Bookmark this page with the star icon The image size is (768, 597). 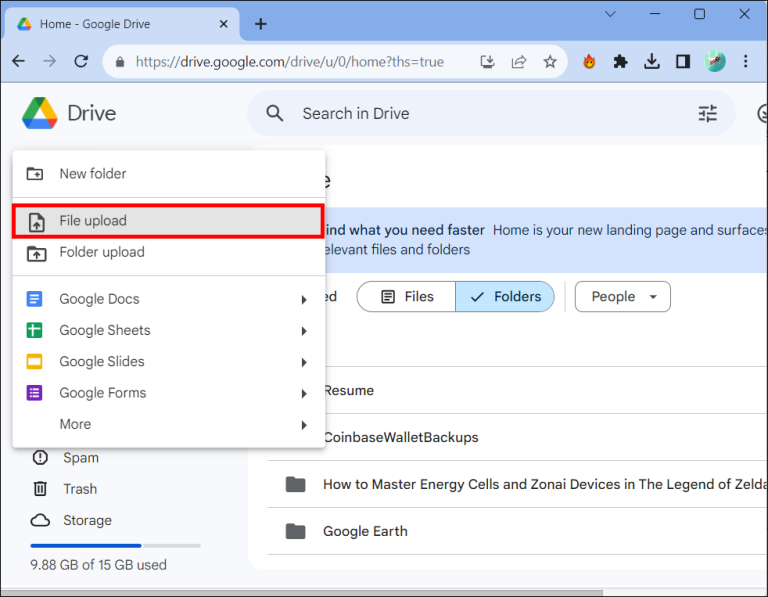[x=550, y=62]
